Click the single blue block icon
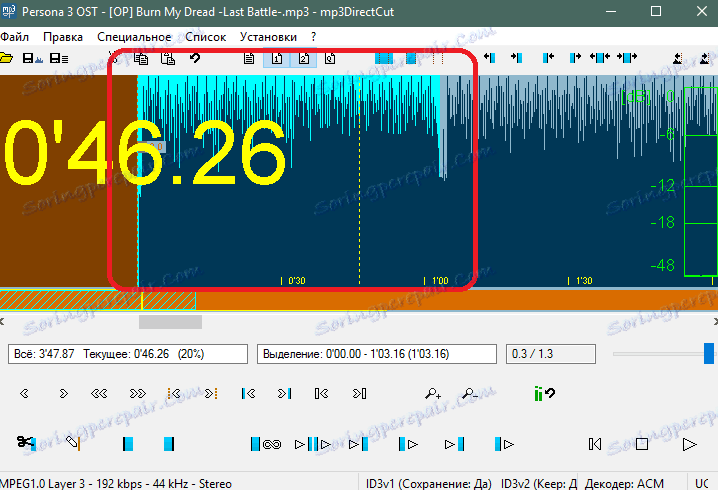718x490 pixels. (411, 58)
